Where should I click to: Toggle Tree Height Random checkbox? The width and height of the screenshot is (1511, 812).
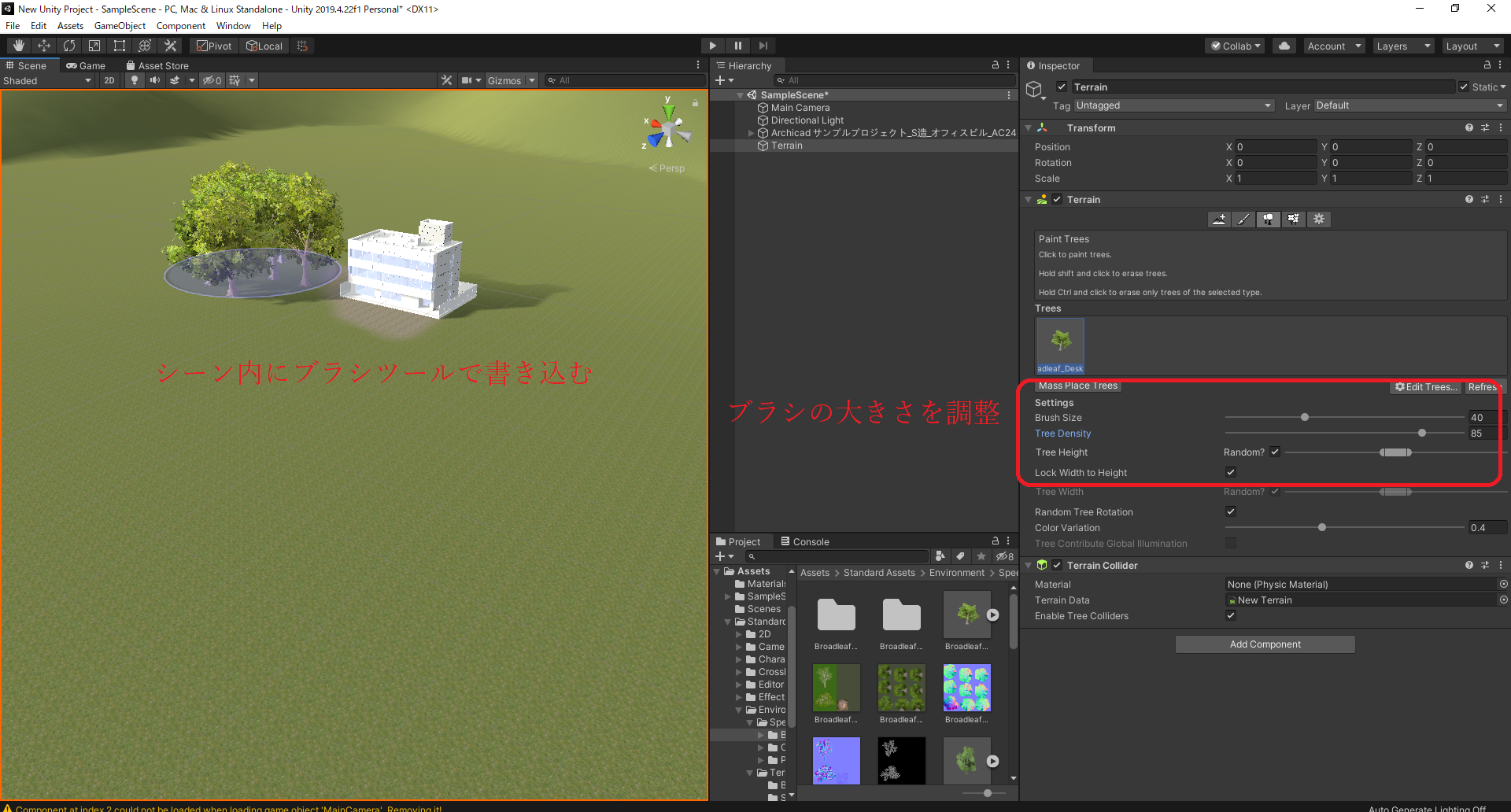1275,452
